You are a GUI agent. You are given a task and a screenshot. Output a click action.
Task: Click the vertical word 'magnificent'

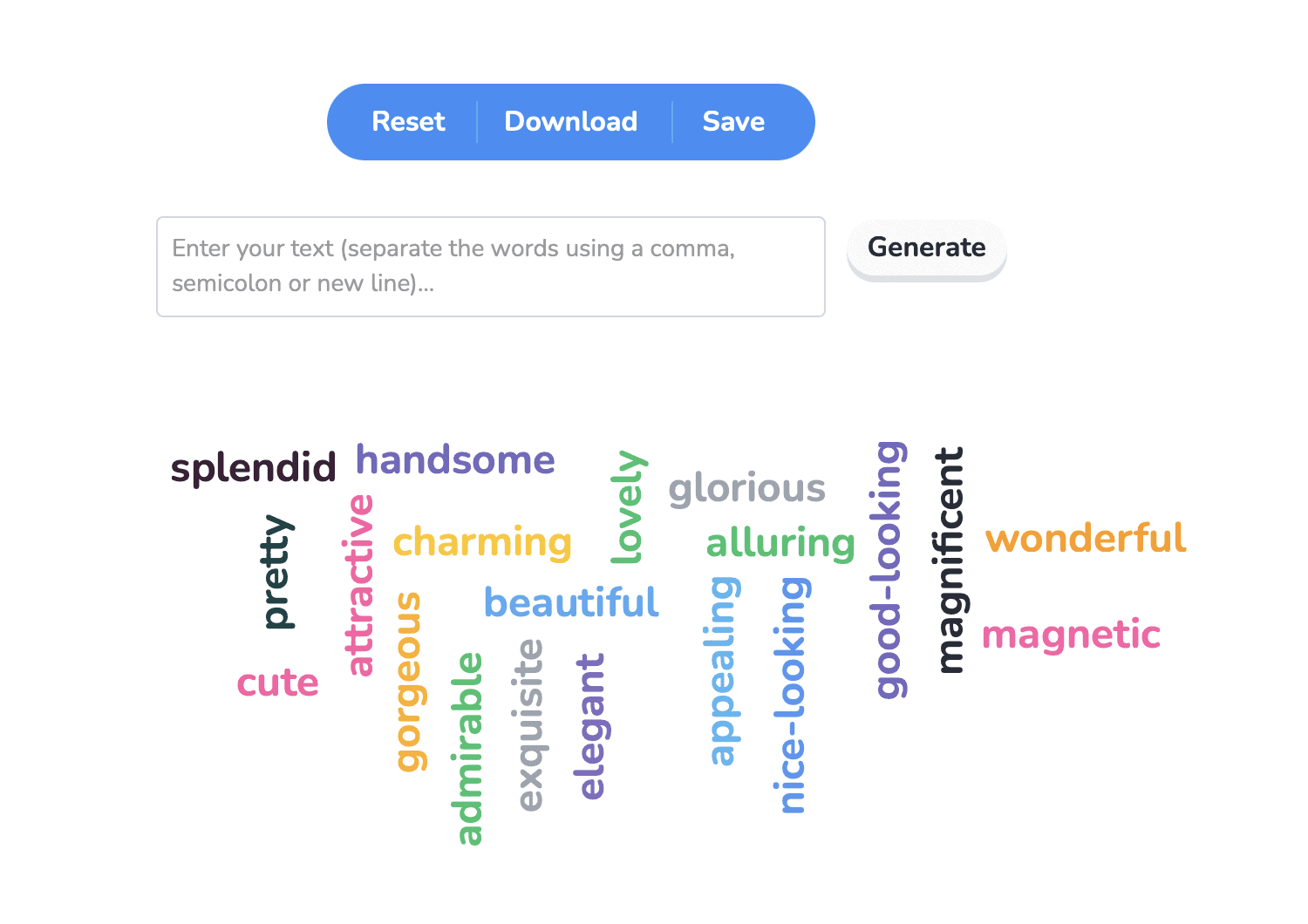(x=949, y=561)
